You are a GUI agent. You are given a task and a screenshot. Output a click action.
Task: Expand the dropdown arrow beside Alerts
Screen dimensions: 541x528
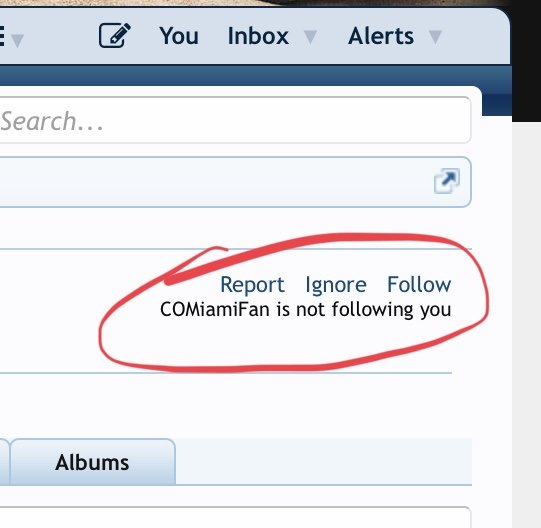click(435, 37)
